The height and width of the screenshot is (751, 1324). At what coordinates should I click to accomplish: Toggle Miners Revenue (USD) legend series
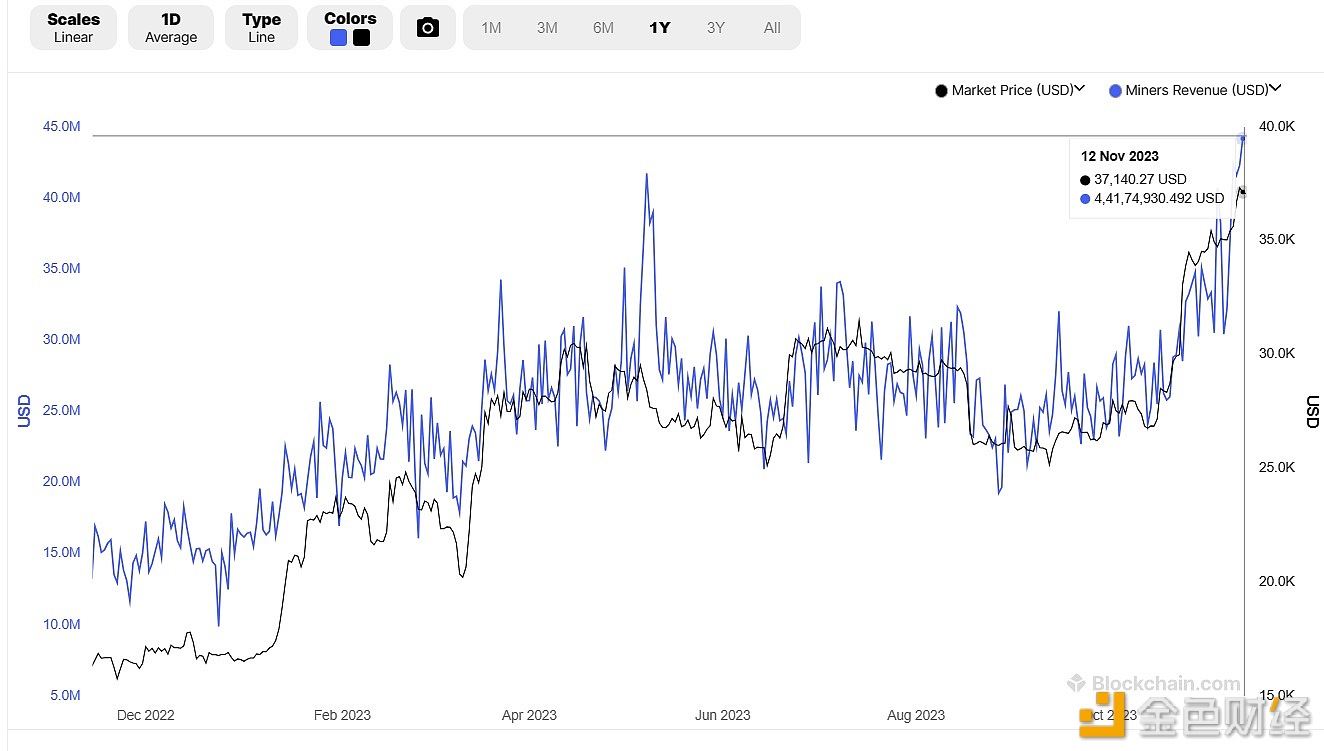[1197, 90]
